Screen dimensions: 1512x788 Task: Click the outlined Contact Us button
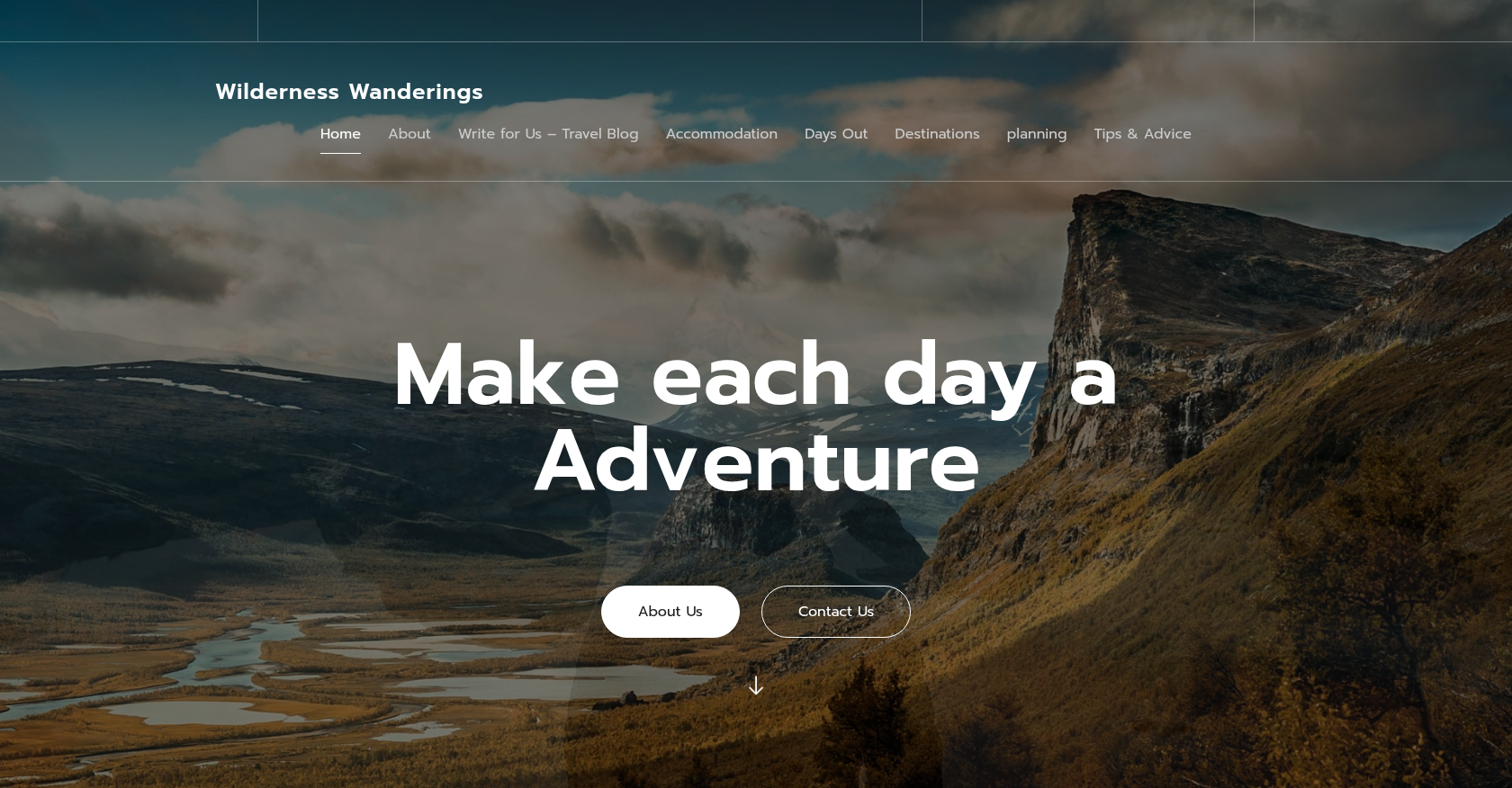836,612
